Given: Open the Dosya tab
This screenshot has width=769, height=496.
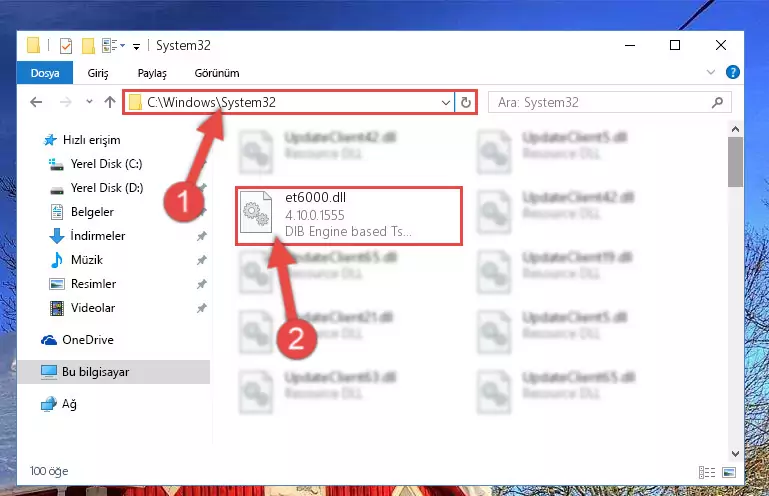Looking at the screenshot, I should pos(45,73).
